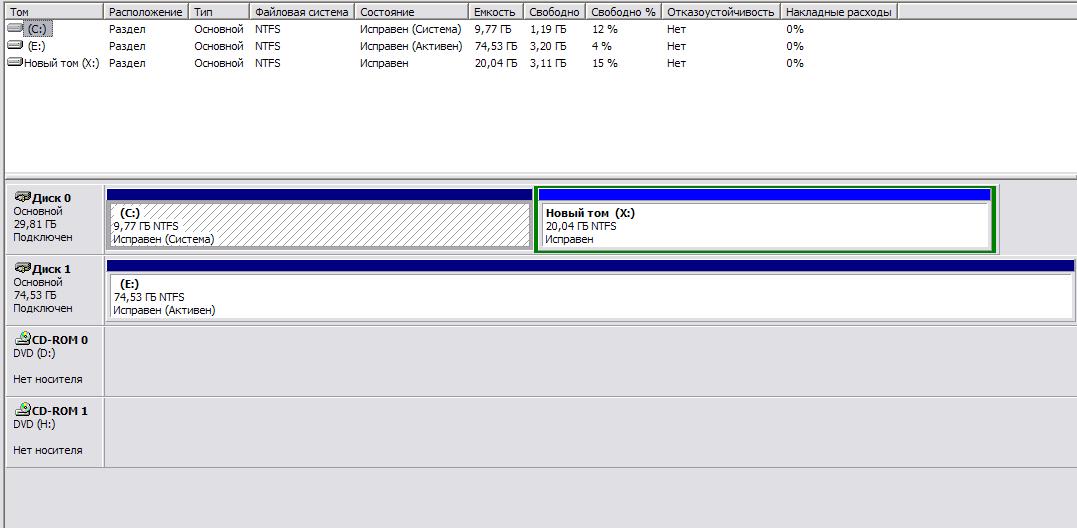Screen dimensions: 1077x528
Task: Sort by the Тип column header
Action: click(218, 12)
